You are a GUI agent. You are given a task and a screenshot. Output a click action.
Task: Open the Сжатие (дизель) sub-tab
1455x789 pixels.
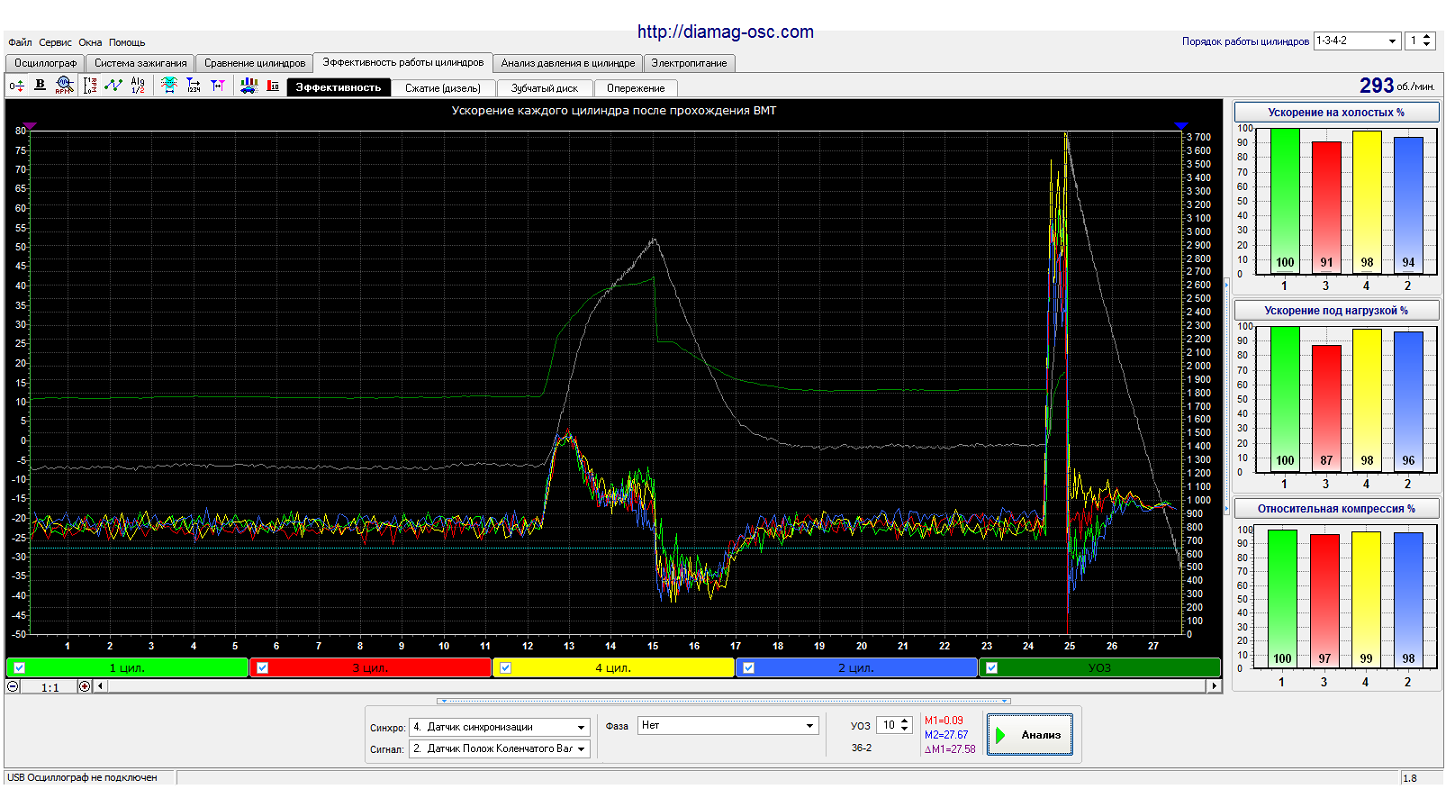[x=443, y=88]
